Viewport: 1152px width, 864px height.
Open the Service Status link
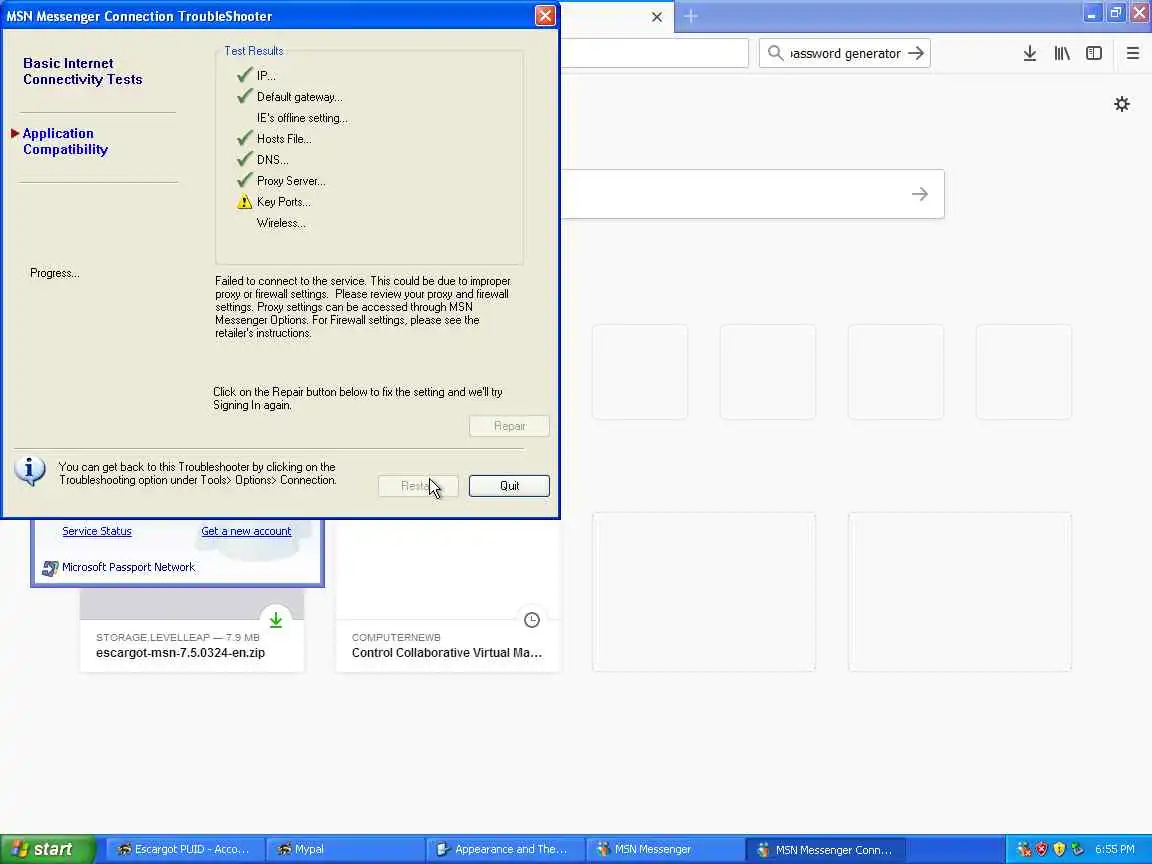click(97, 531)
